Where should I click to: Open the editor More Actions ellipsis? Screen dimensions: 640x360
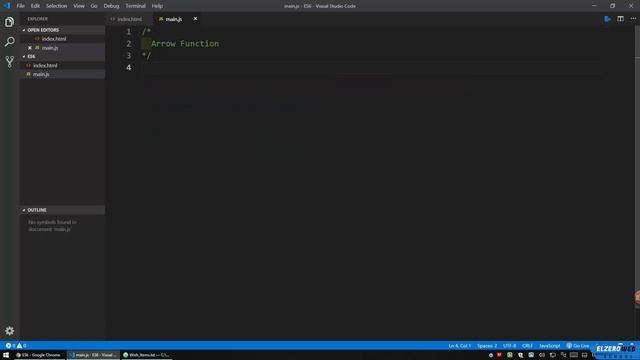(633, 19)
